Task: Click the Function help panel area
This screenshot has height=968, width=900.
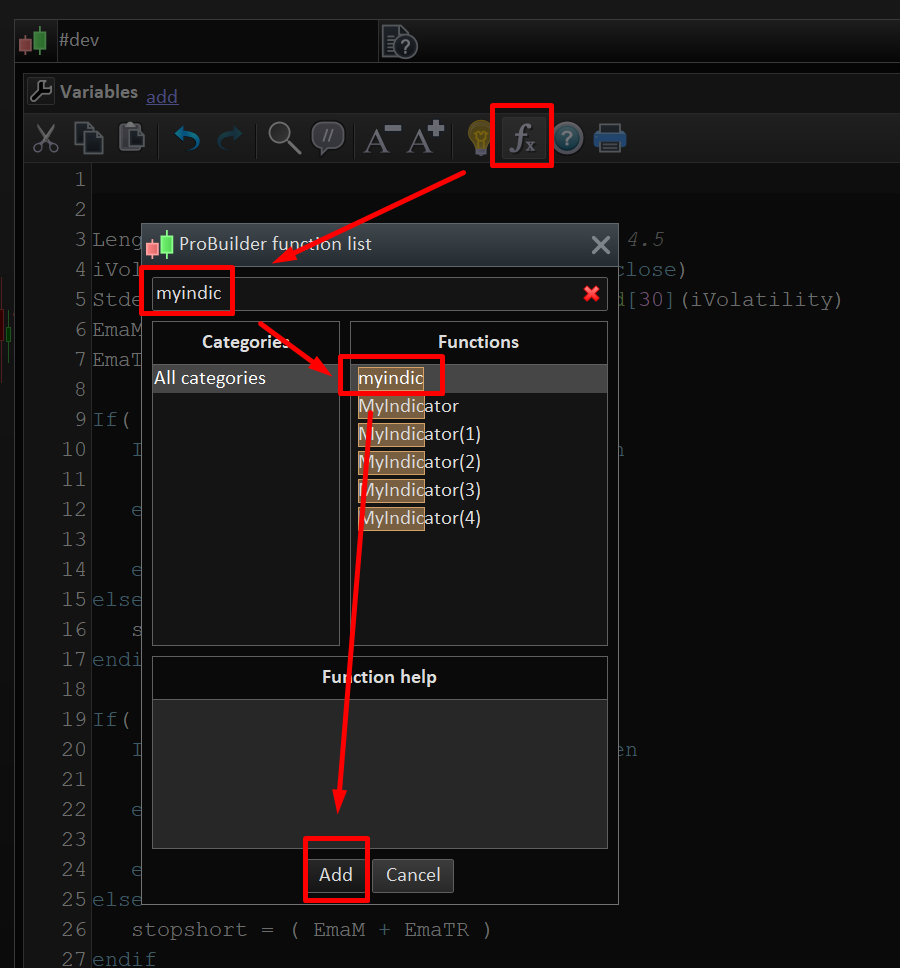Action: point(380,774)
